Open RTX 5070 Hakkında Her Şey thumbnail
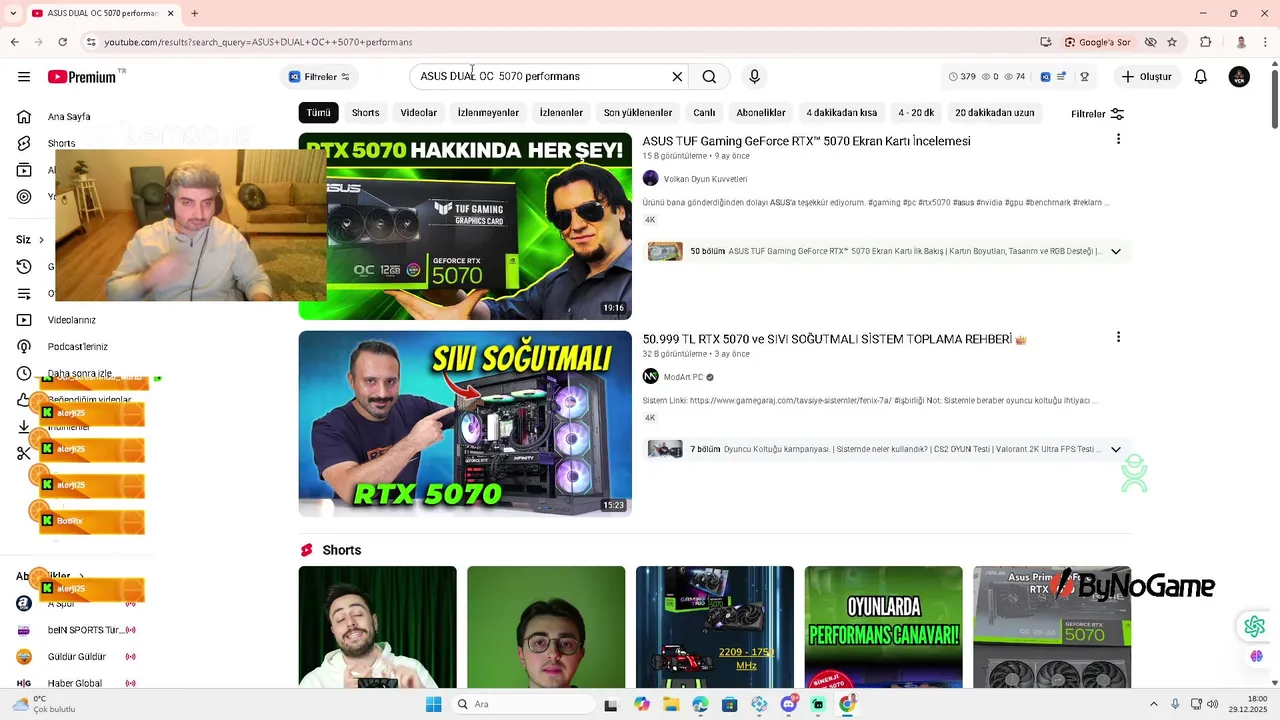This screenshot has width=1280, height=720. pyautogui.click(x=465, y=226)
